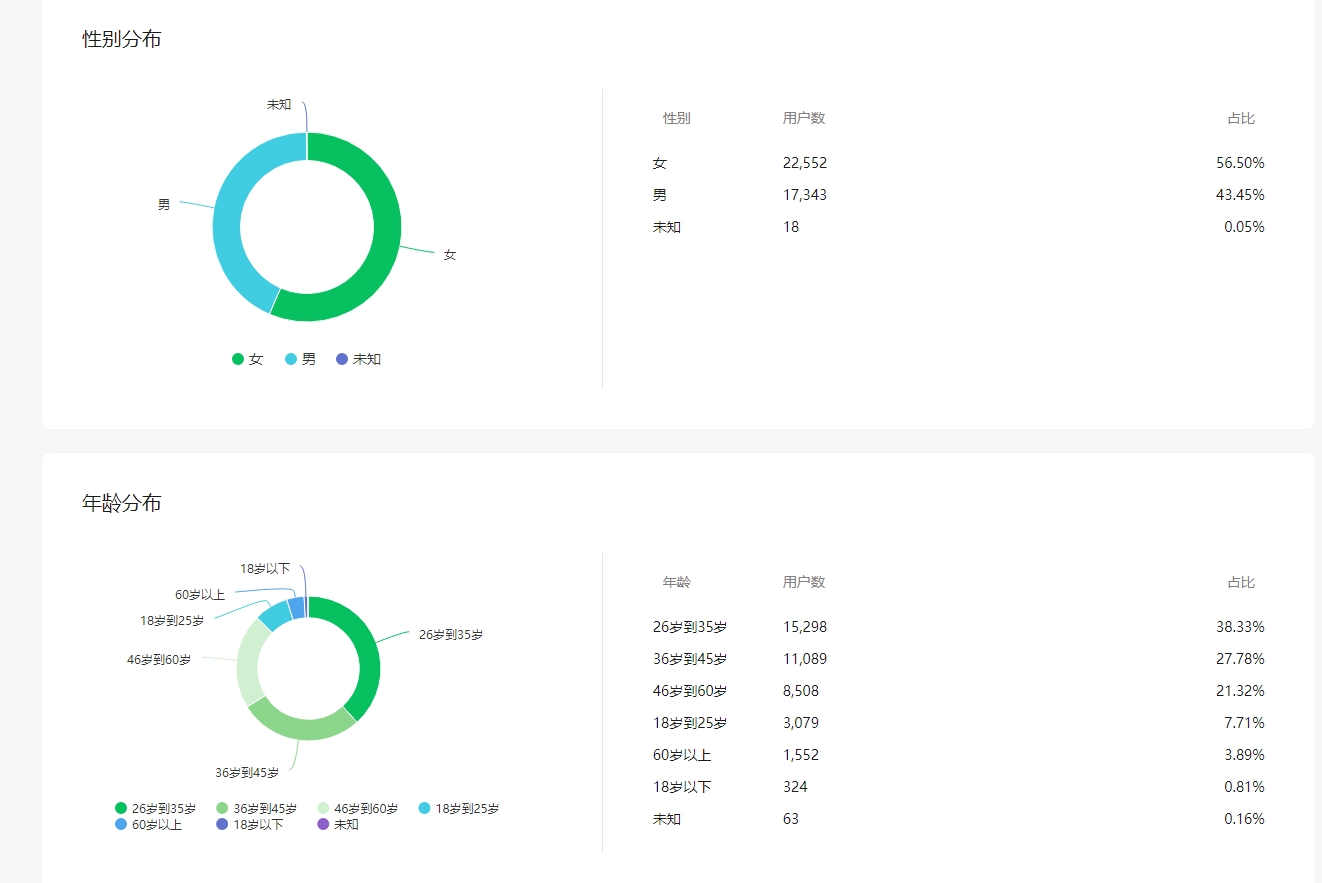Select the 15,298 user count cell

pos(805,627)
